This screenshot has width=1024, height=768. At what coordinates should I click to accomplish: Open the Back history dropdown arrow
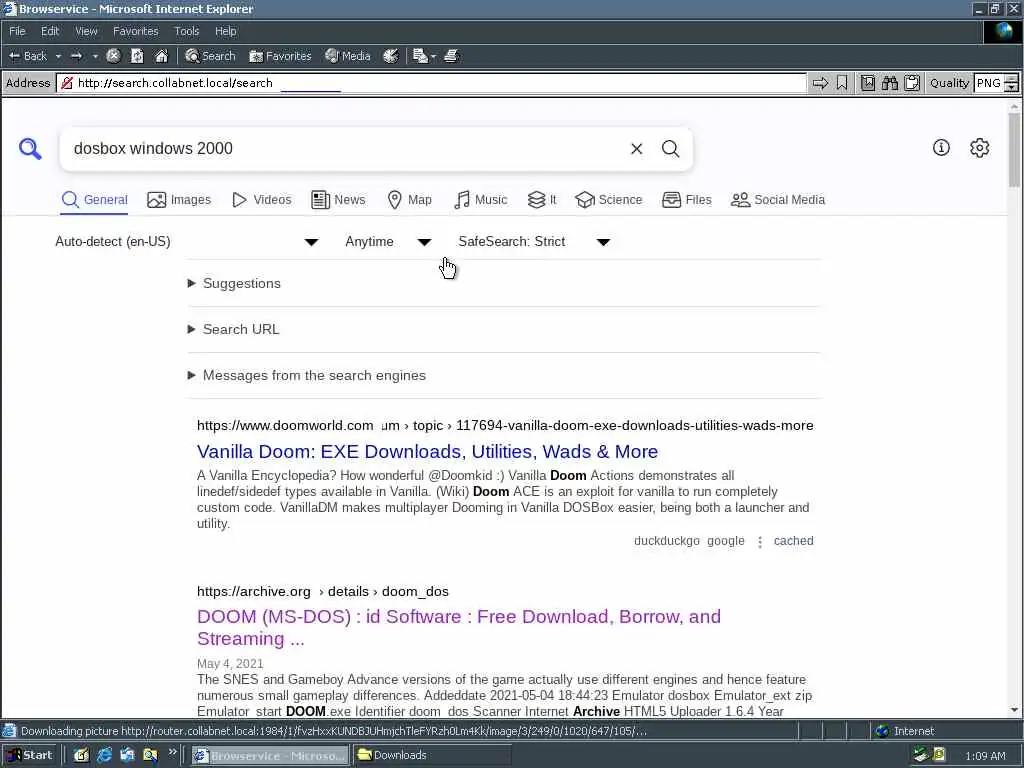pyautogui.click(x=58, y=56)
